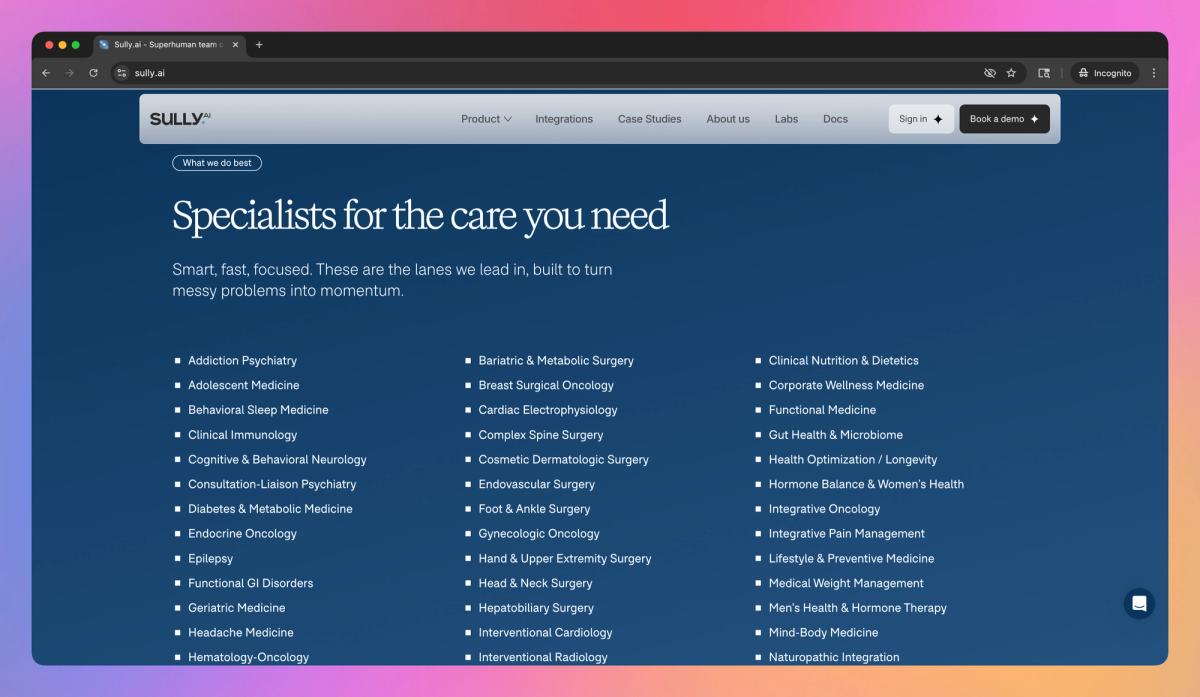This screenshot has height=697, width=1200.
Task: Click Head & Neck Surgery
Action: click(536, 584)
